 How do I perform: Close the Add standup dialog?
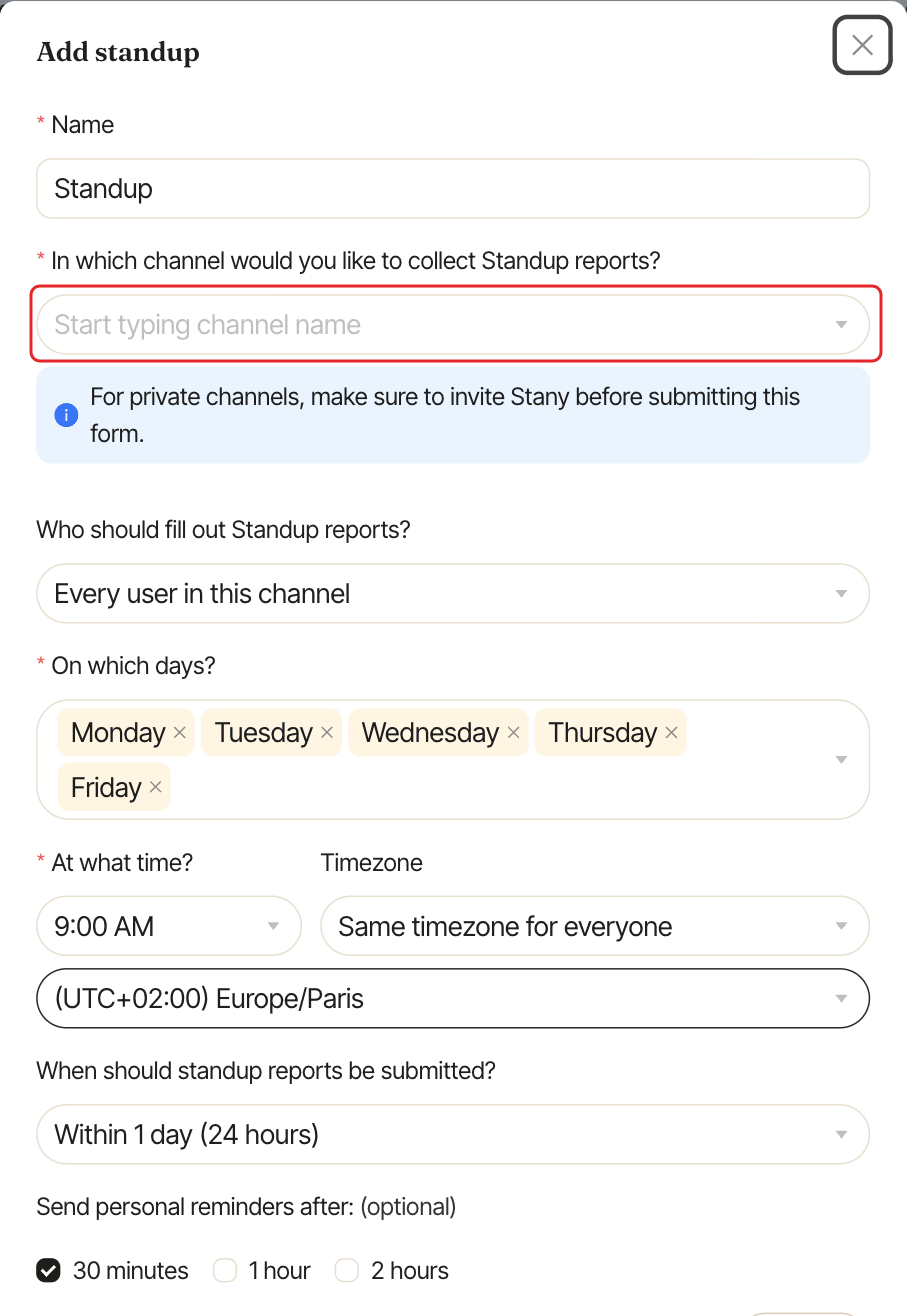pos(862,45)
